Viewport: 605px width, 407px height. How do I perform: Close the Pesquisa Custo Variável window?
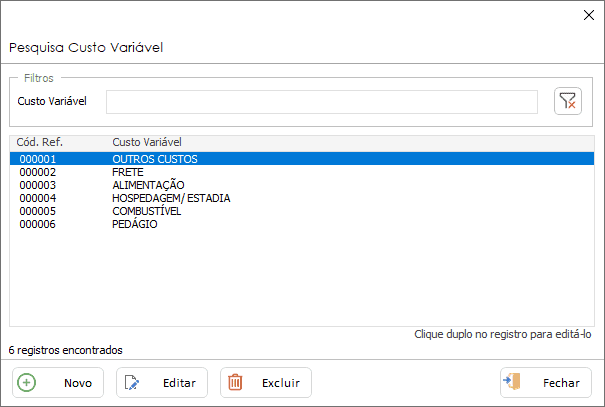point(589,15)
